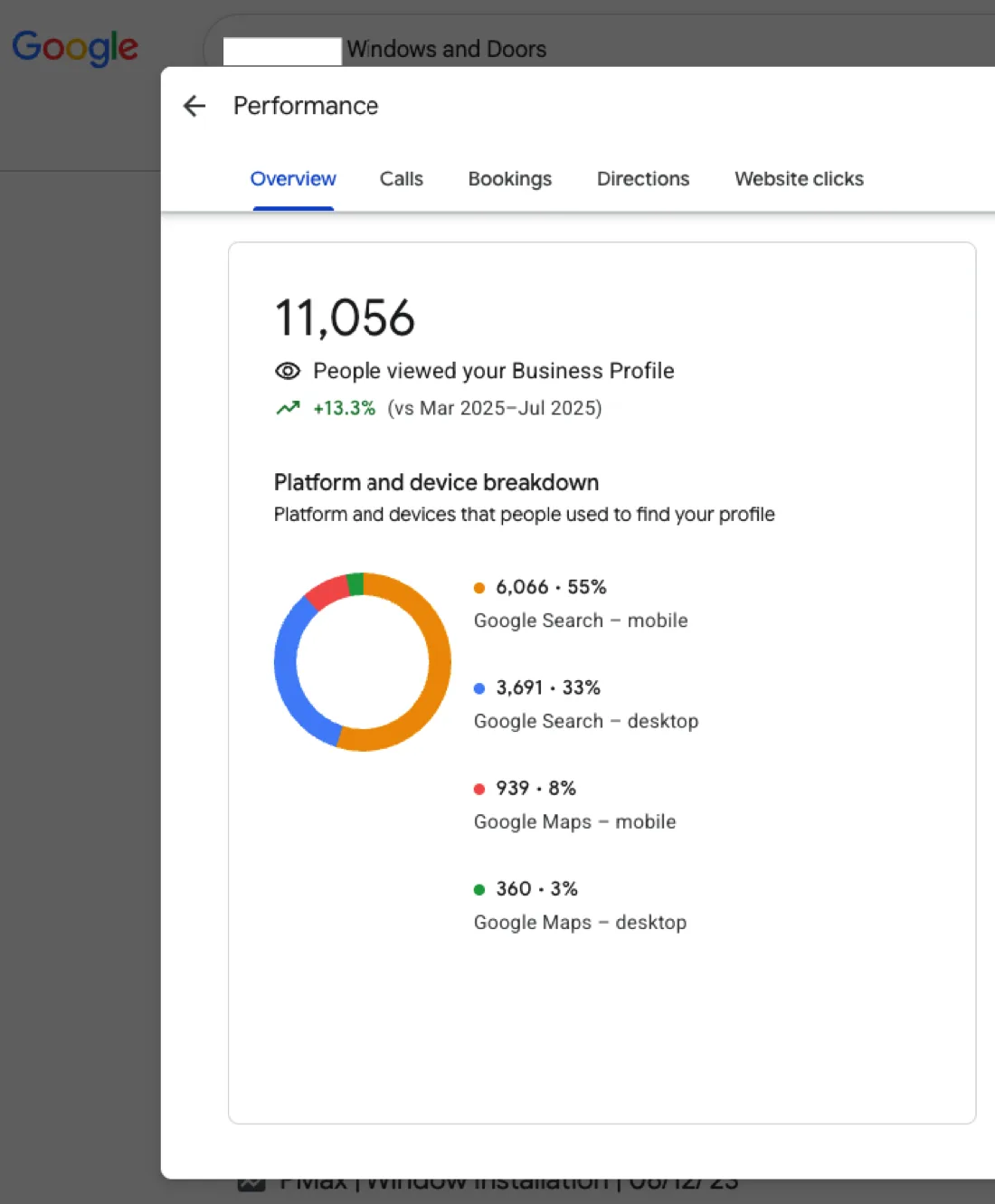Screen dimensions: 995x1204
Task: Click the orange legend dot for 6,066
Action: [x=479, y=588]
